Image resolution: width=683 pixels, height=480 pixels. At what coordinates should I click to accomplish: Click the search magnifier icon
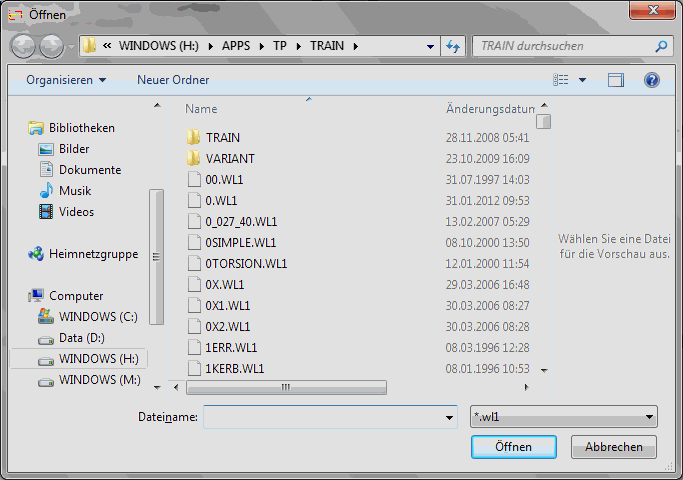click(x=661, y=46)
